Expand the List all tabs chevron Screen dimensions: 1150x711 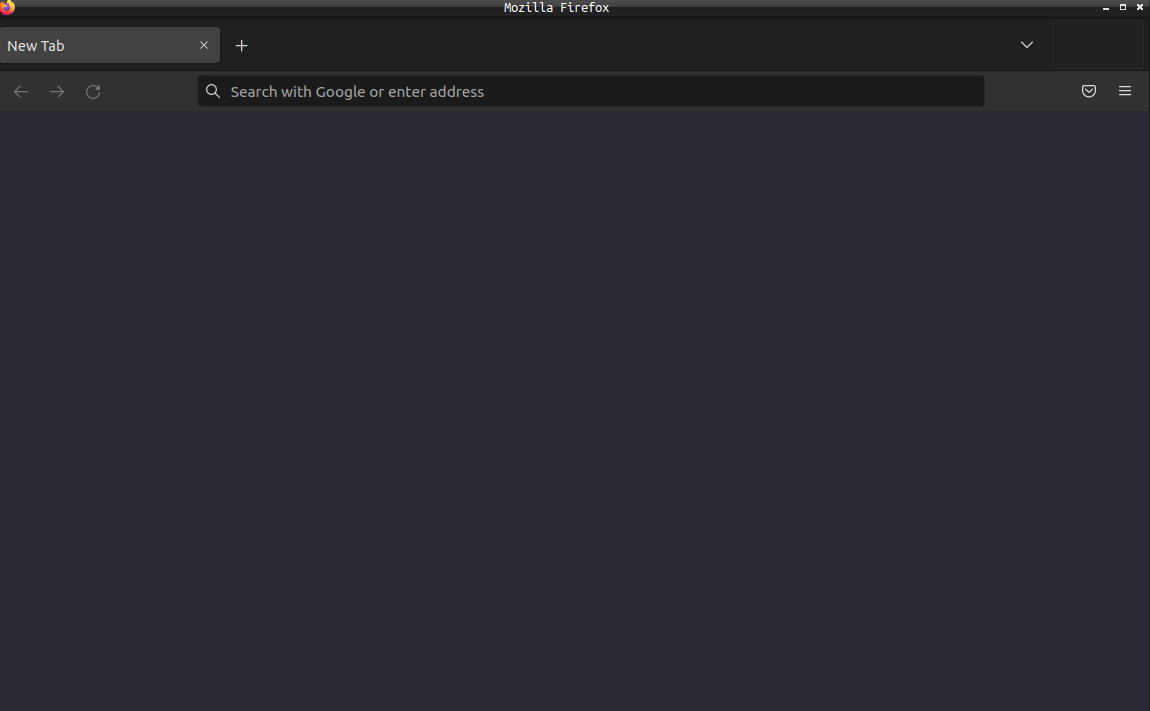click(x=1027, y=45)
